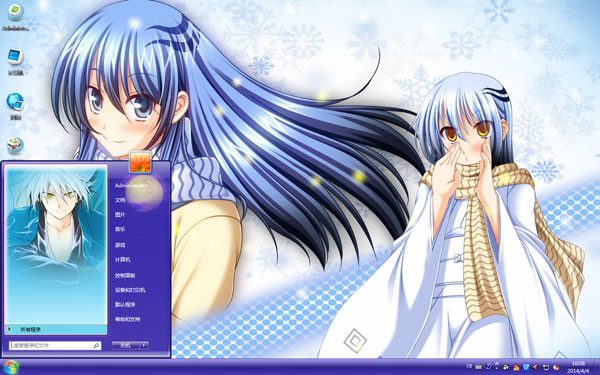The image size is (600, 375).
Task: Click the CH language indicator in tray
Action: click(x=469, y=366)
